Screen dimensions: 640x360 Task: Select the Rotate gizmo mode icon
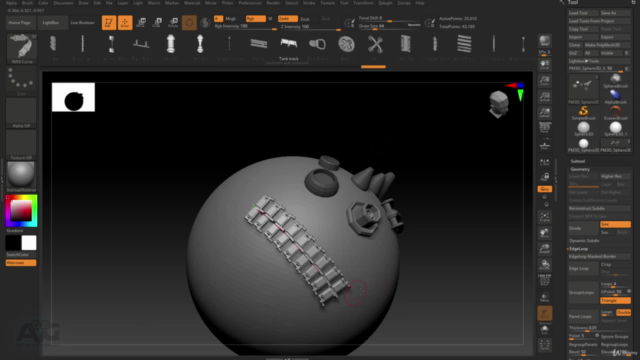coord(173,22)
